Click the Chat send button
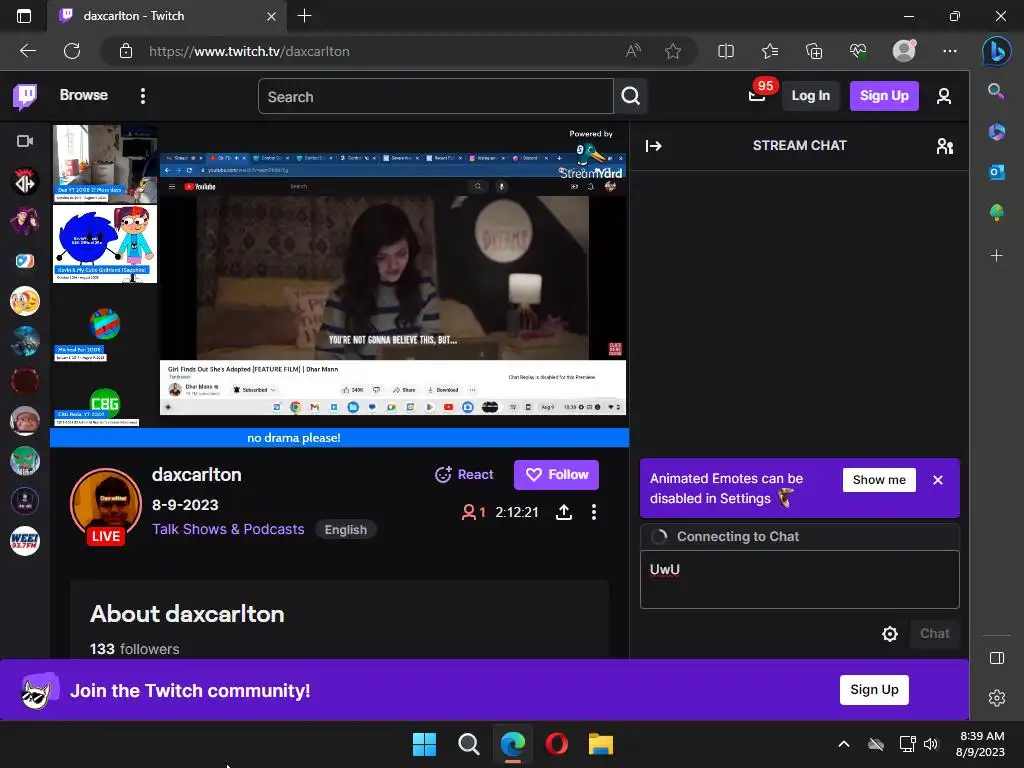 point(935,633)
